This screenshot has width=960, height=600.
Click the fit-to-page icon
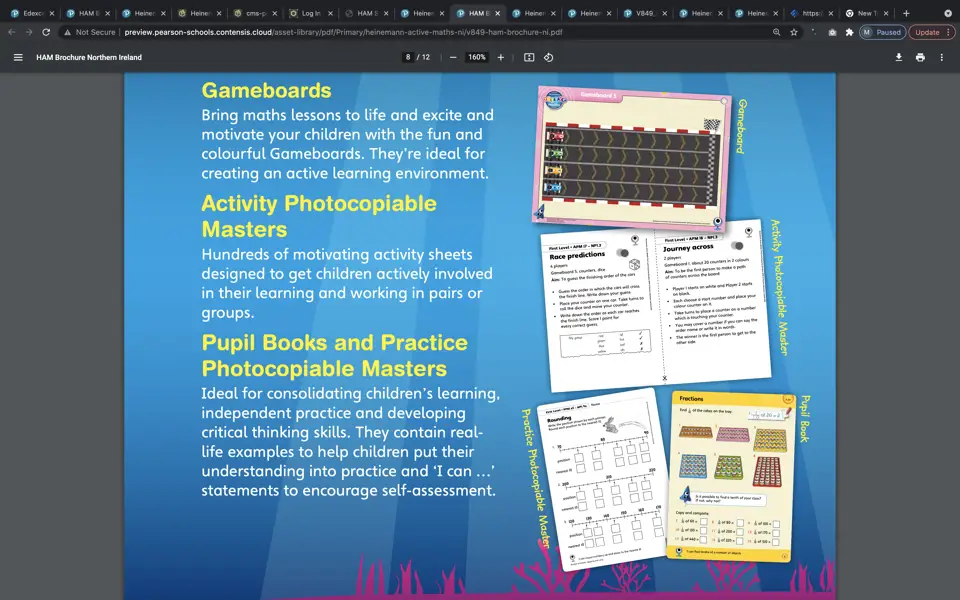(527, 57)
